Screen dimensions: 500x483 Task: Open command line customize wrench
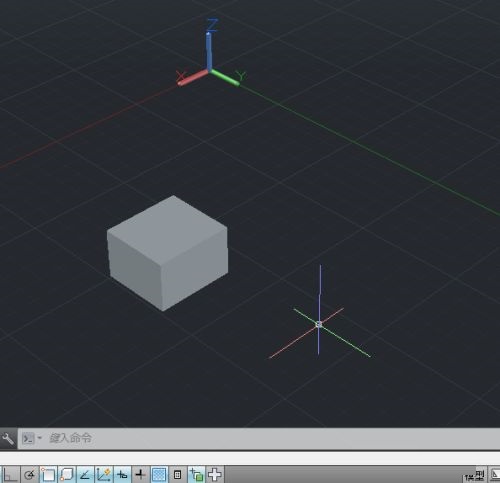point(8,438)
